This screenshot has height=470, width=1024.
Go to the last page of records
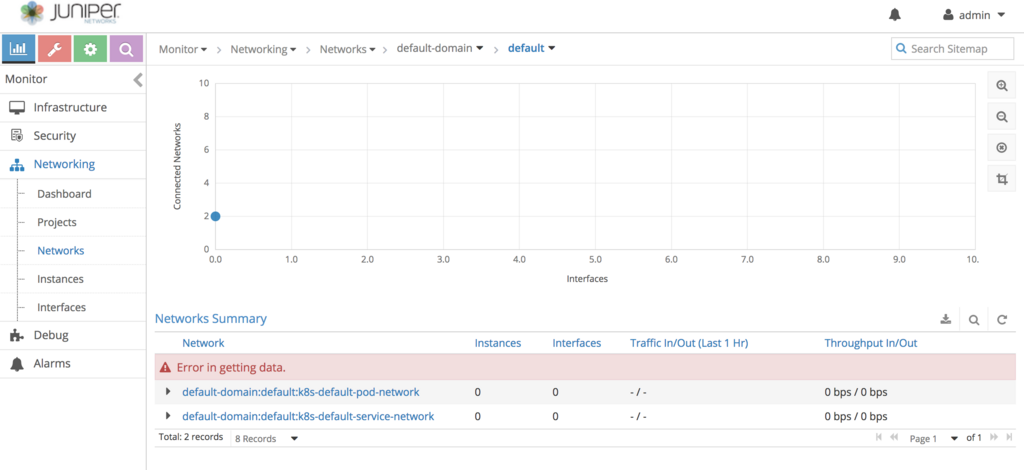1010,437
